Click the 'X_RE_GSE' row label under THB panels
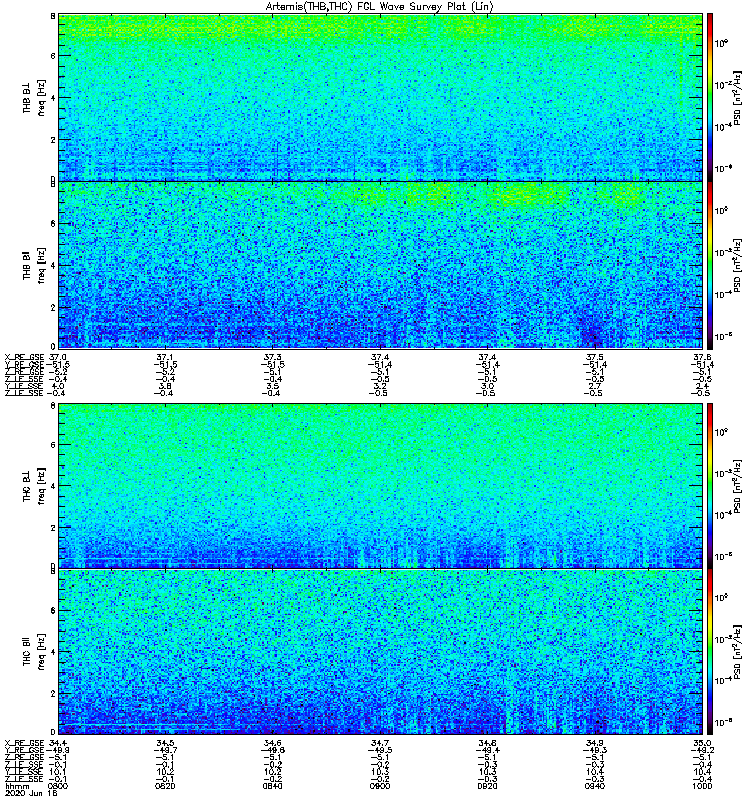This screenshot has height=800, width=750. point(24,357)
